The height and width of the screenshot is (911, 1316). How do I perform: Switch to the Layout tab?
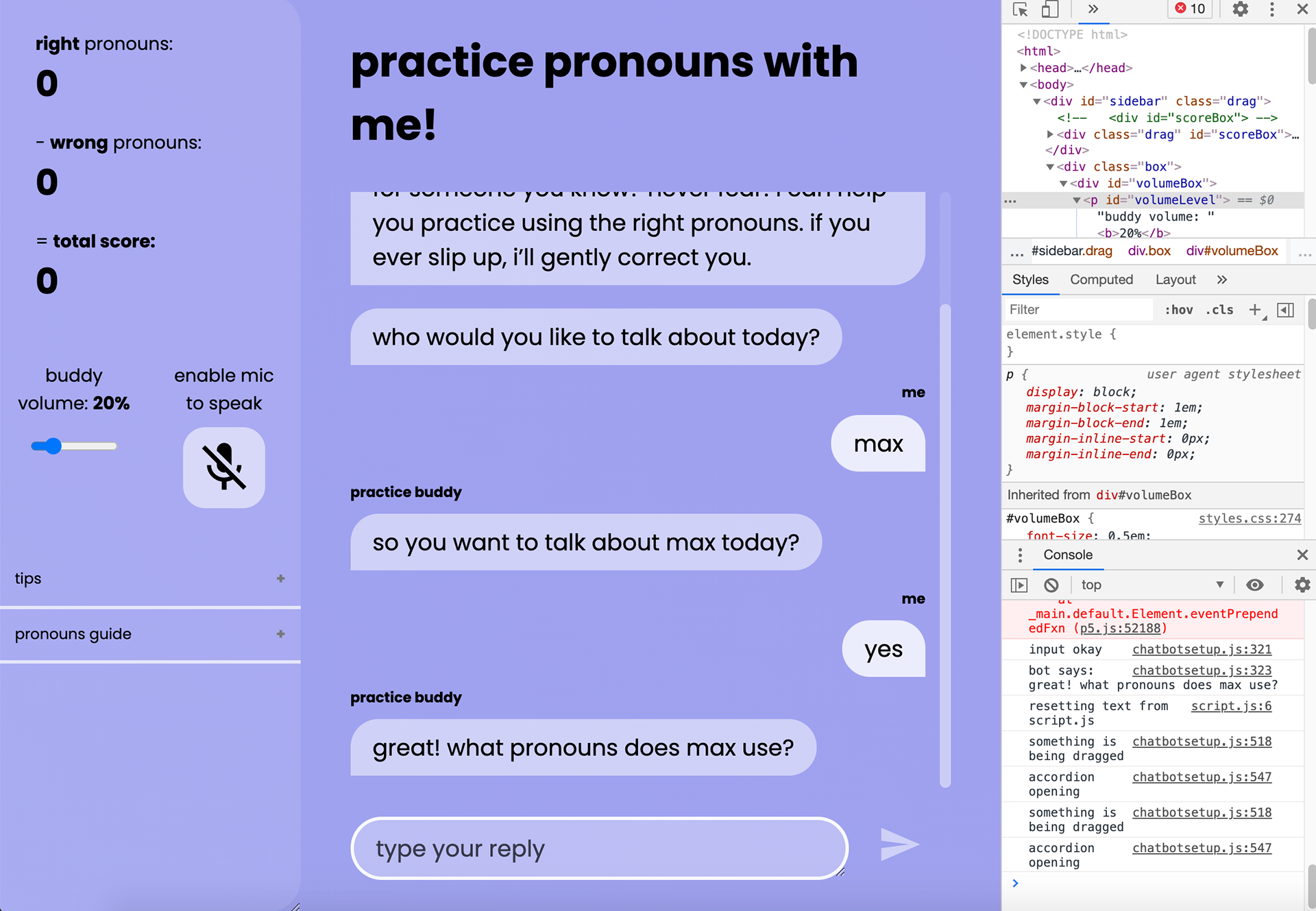pyautogui.click(x=1175, y=280)
